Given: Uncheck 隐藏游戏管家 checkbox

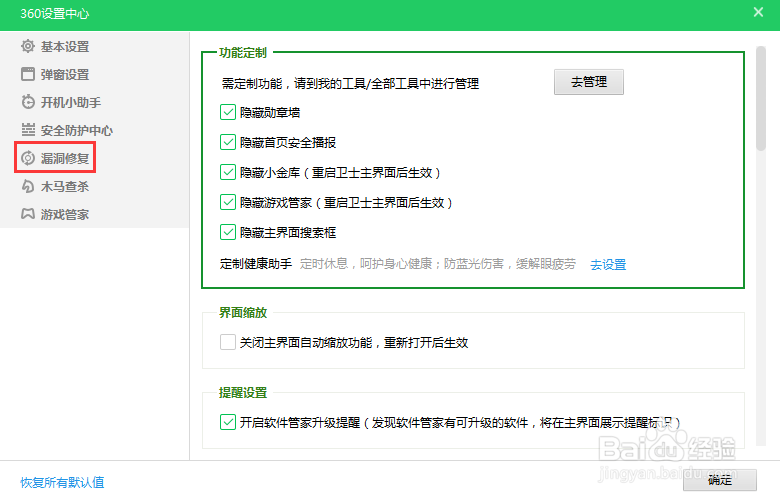Looking at the screenshot, I should click(x=228, y=202).
